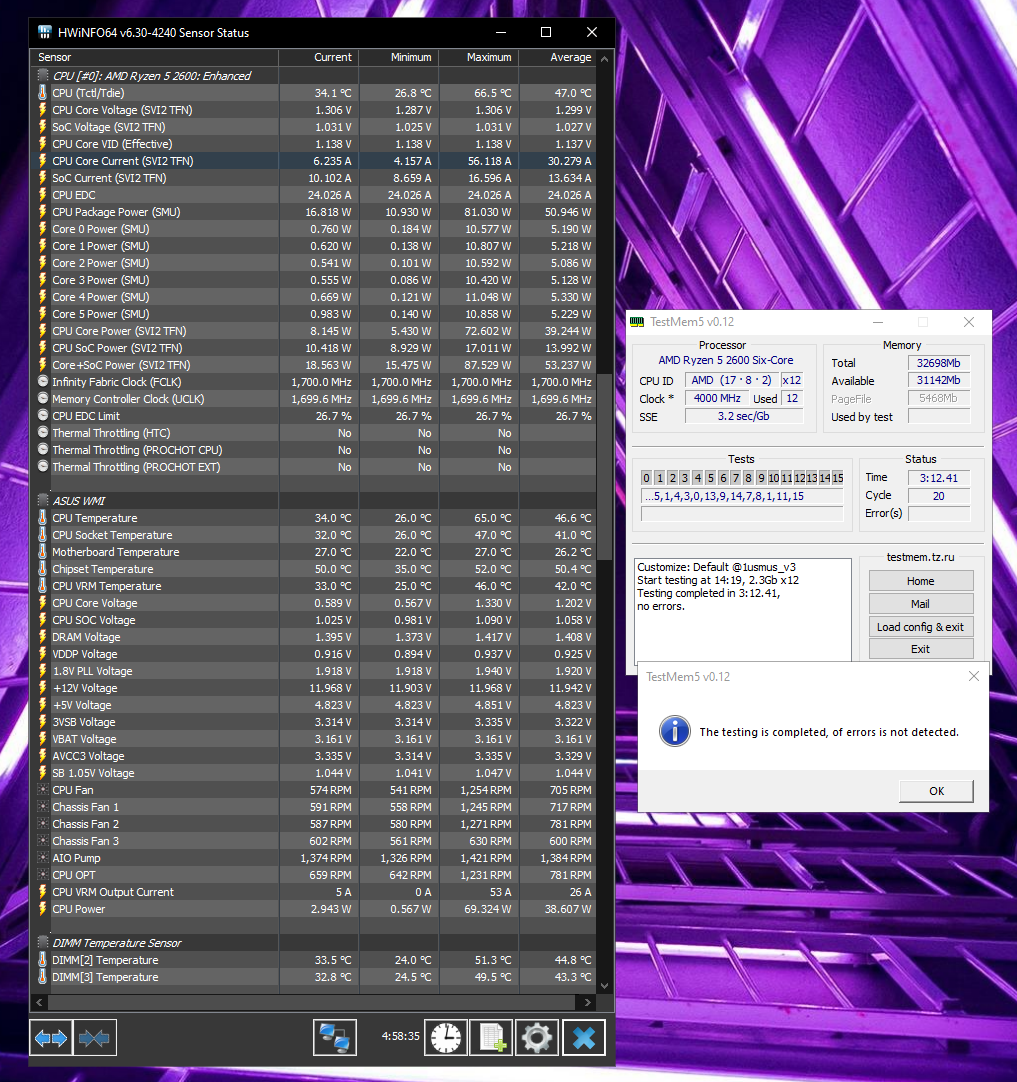Click thermometer icon beside Motherboard Temperature

[x=43, y=552]
